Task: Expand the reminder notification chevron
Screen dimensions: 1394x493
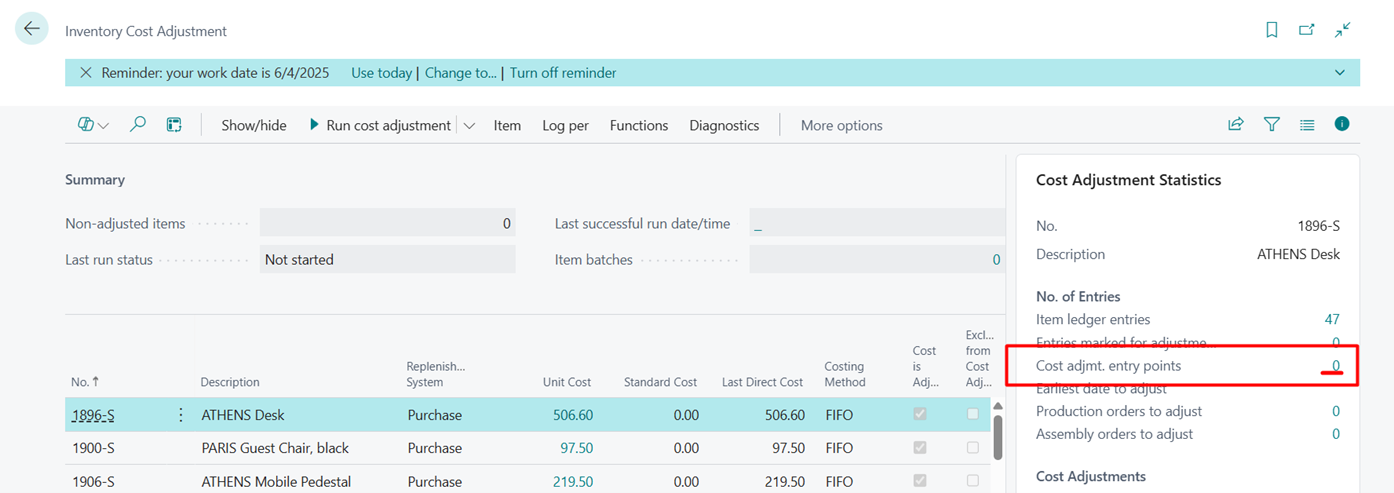Action: coord(1340,73)
